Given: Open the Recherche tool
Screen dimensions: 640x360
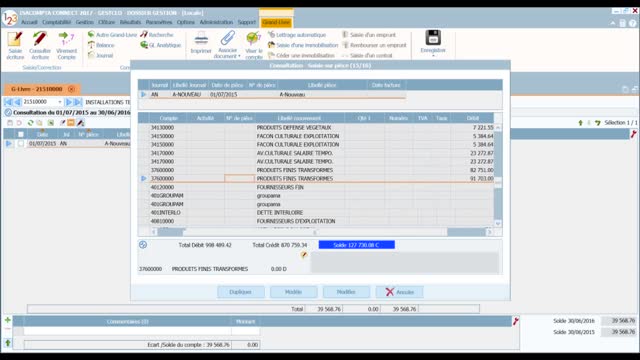Looking at the screenshot, I should 157,35.
